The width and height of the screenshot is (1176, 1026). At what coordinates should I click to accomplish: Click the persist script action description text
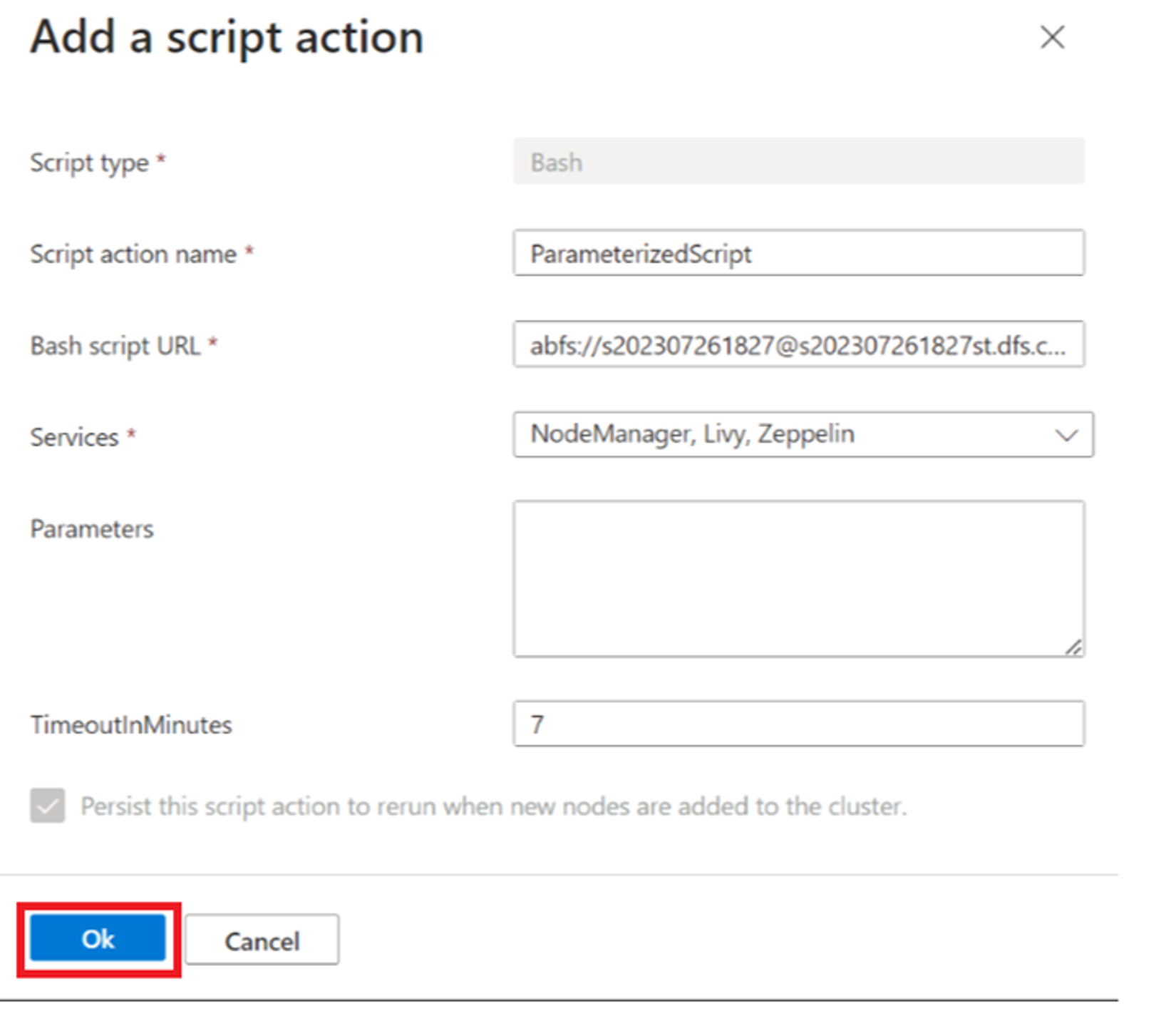[x=493, y=806]
